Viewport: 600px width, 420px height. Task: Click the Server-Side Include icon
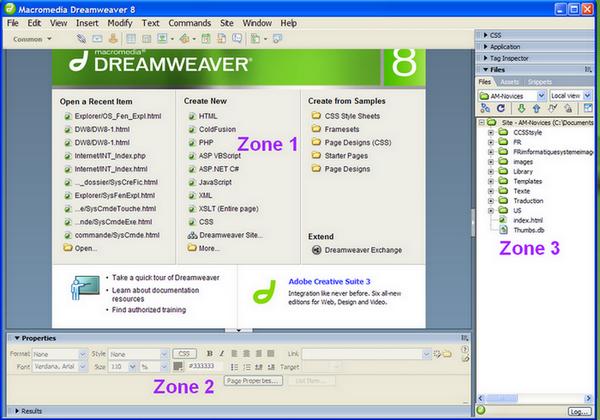pos(222,38)
